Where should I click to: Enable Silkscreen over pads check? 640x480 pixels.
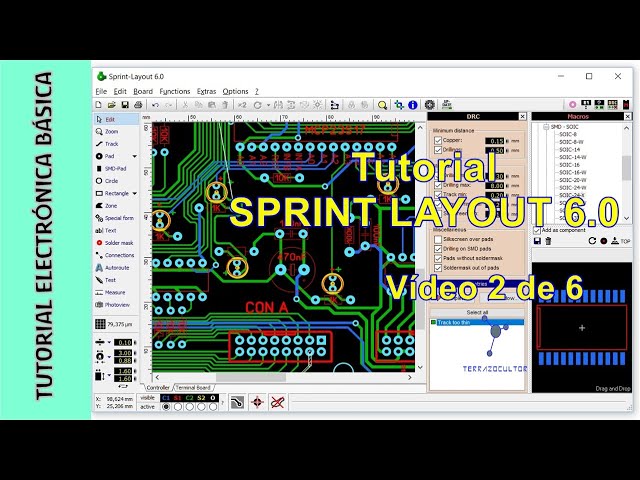(x=438, y=239)
